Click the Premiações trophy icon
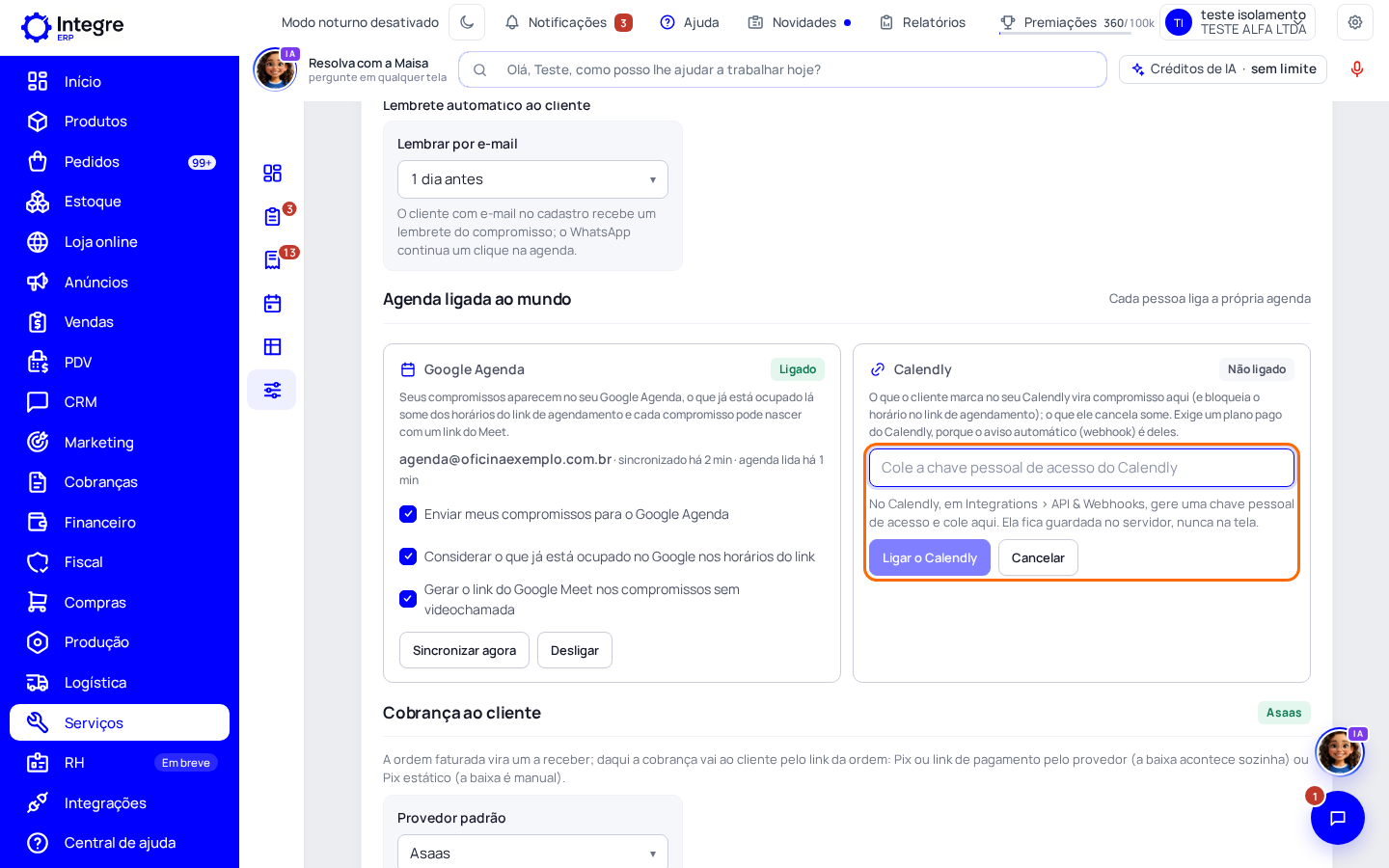Image resolution: width=1389 pixels, height=868 pixels. [1008, 22]
